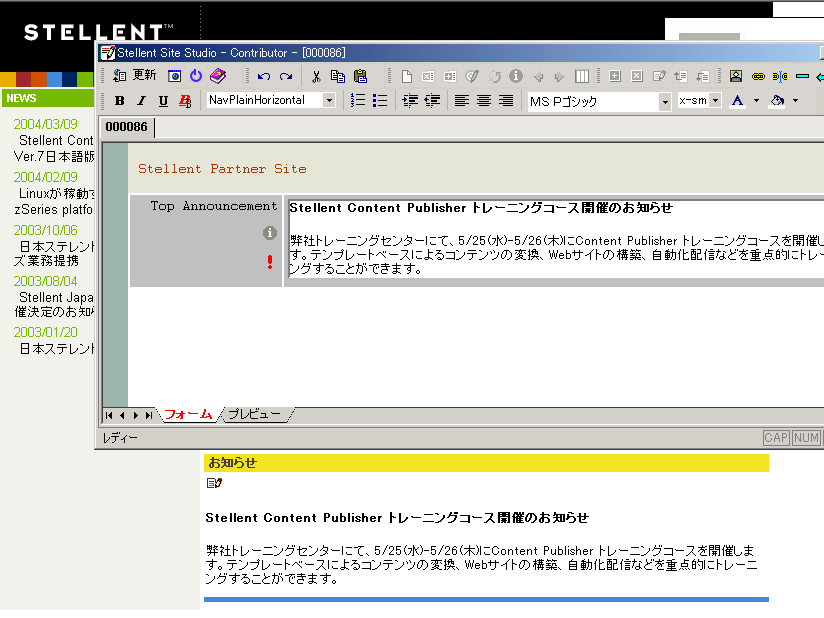The width and height of the screenshot is (824, 618).
Task: Click the edit element pencil icon
Action: (659, 76)
